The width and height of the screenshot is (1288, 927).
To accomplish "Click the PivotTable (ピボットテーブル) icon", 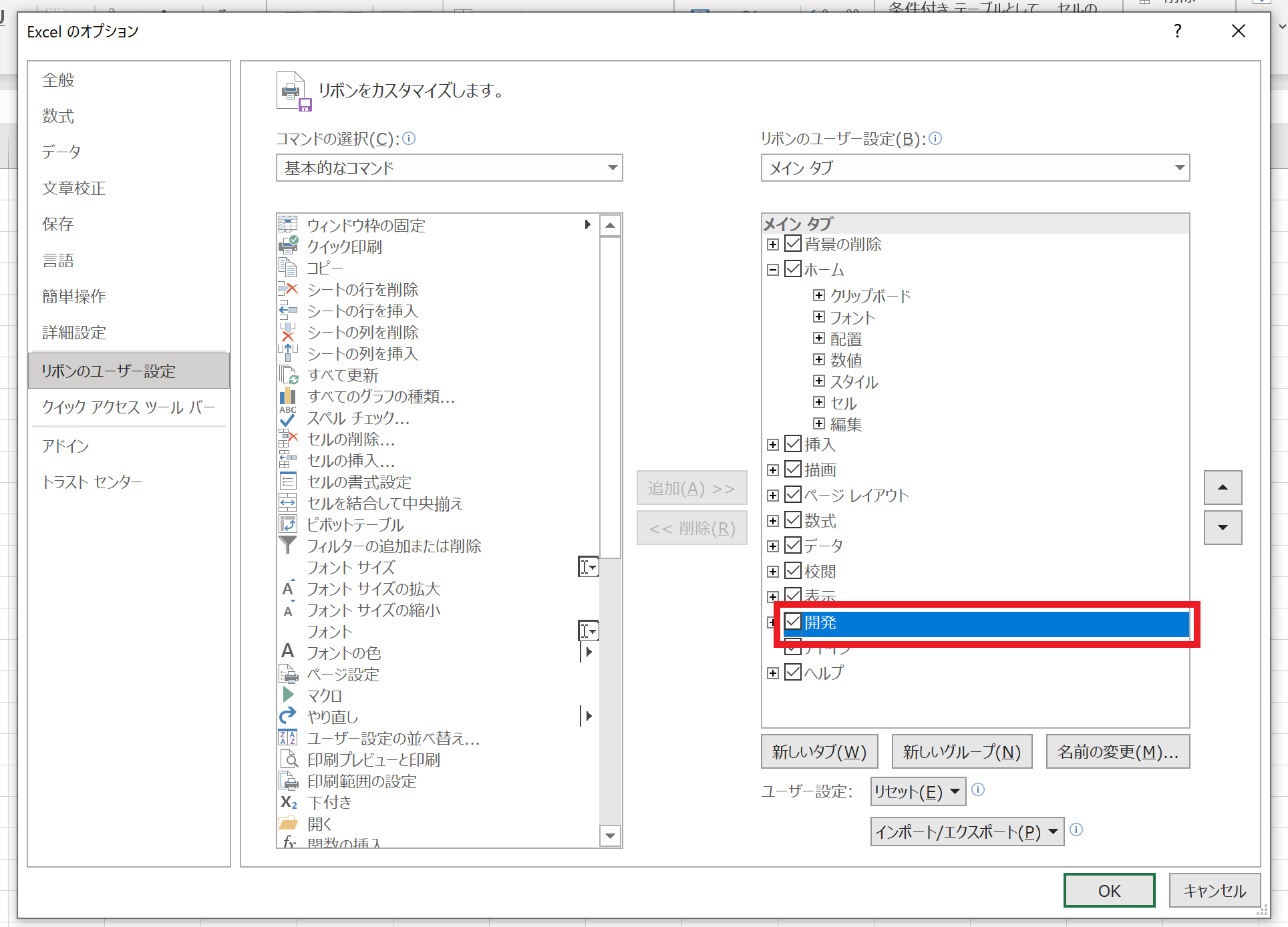I will (x=288, y=524).
